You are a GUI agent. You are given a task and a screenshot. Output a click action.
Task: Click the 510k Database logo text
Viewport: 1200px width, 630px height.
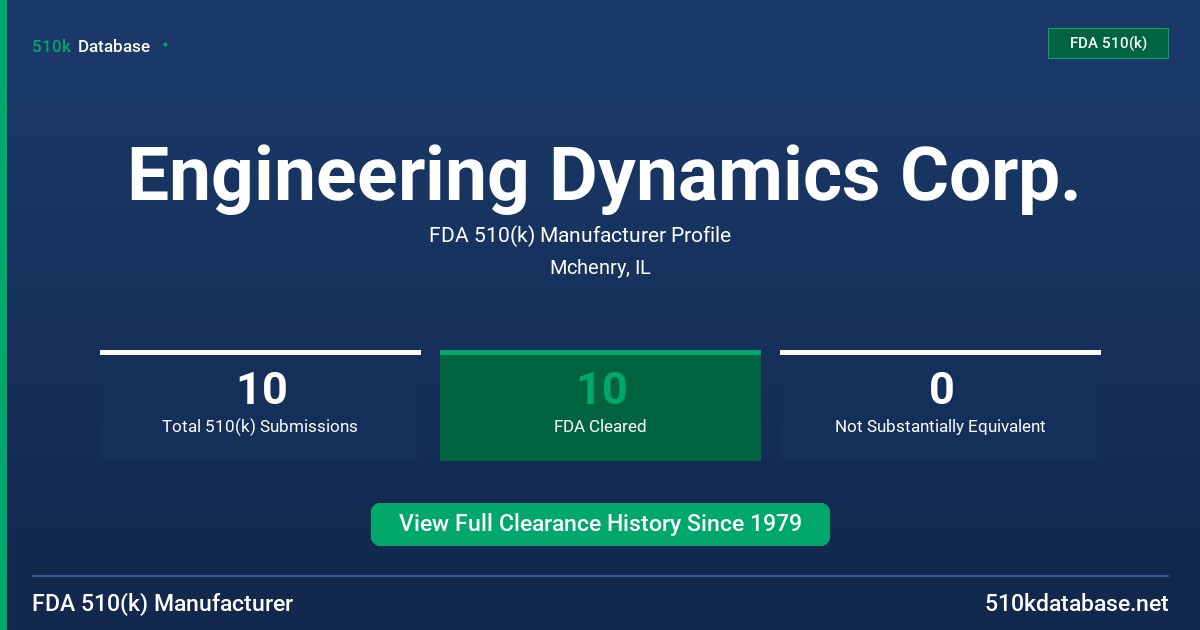[x=91, y=46]
